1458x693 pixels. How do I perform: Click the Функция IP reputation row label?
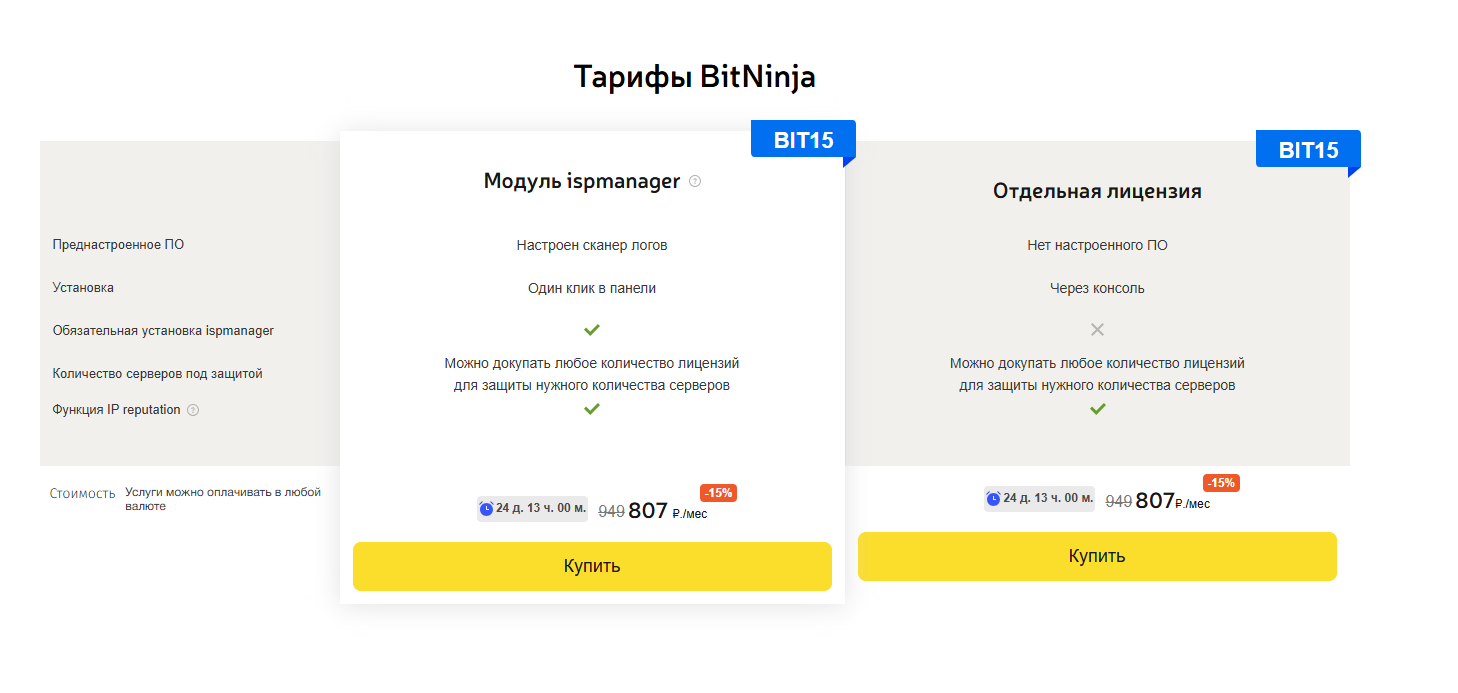tap(117, 410)
